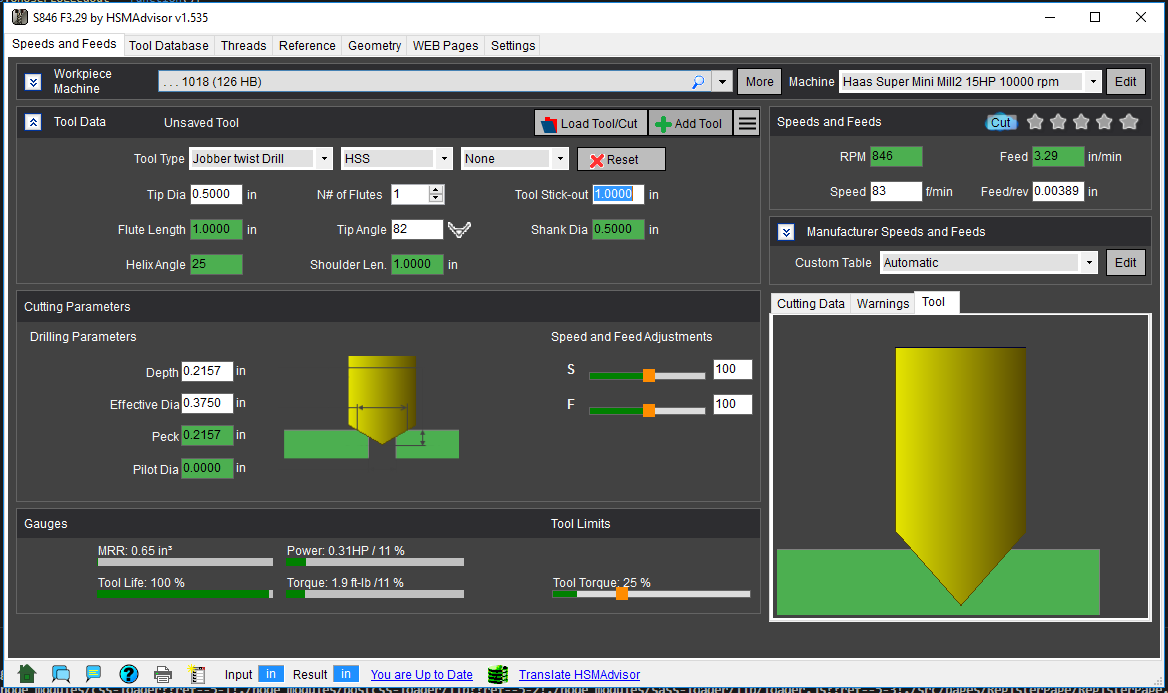Click the Translate HSMAdvisor link
Viewport: 1168px width, 693px height.
click(x=579, y=675)
